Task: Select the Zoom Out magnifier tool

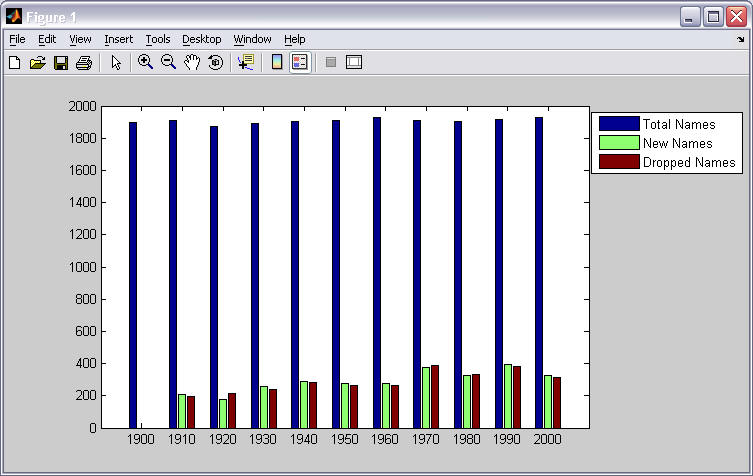Action: tap(168, 62)
